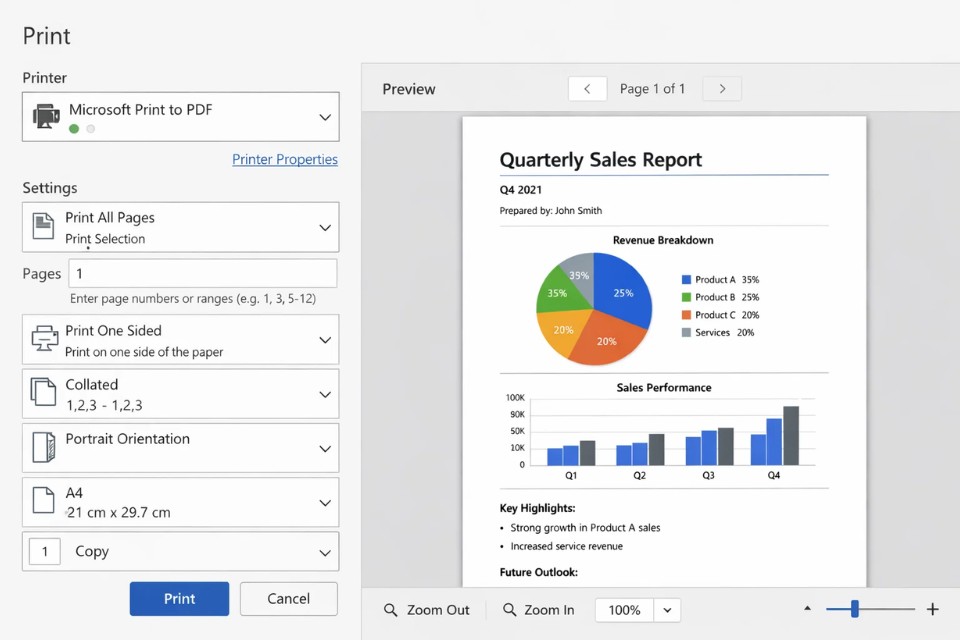960x640 pixels.
Task: Open Printer Properties
Action: point(285,159)
